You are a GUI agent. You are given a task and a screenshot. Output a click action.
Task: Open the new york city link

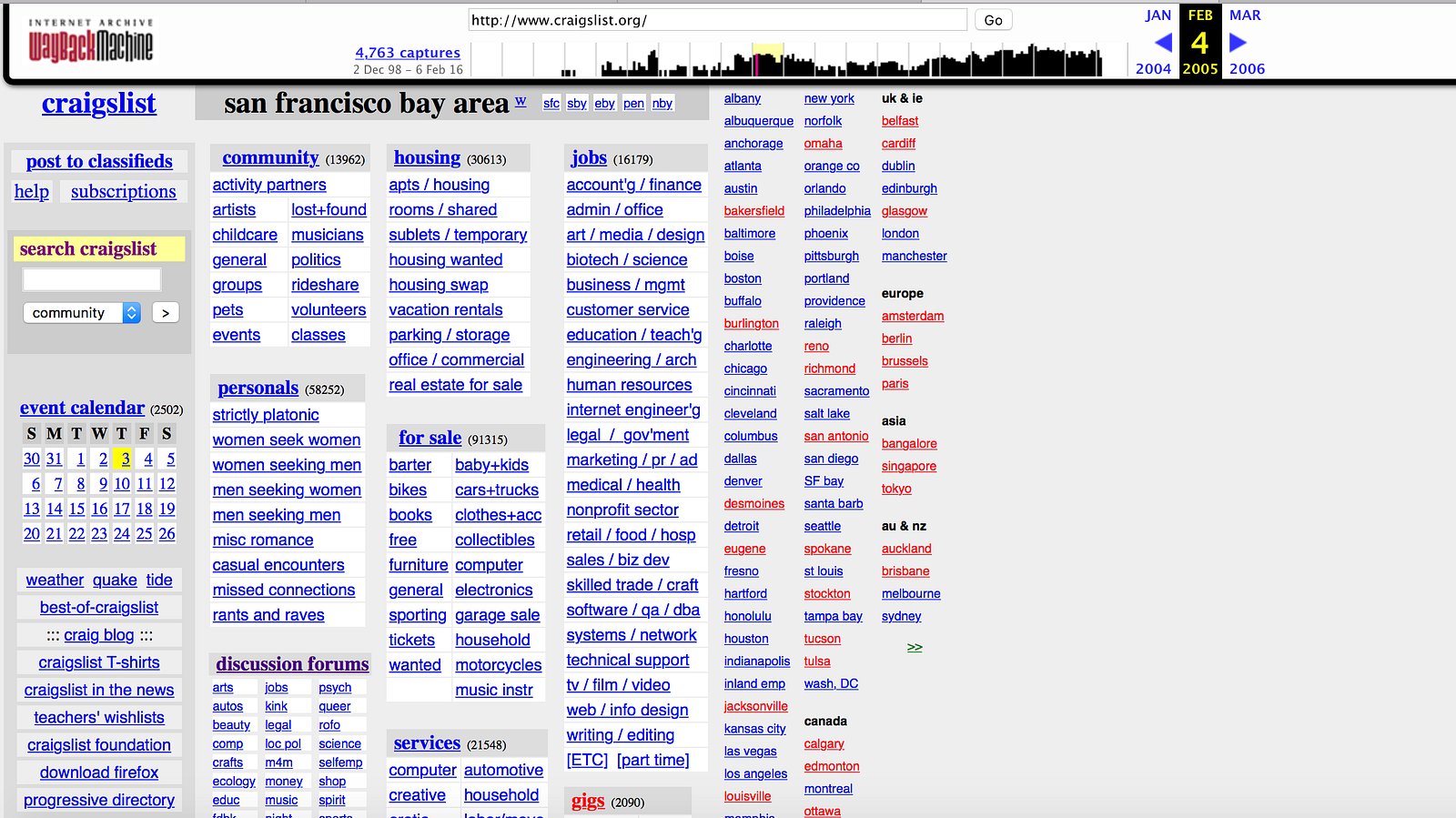coord(829,98)
